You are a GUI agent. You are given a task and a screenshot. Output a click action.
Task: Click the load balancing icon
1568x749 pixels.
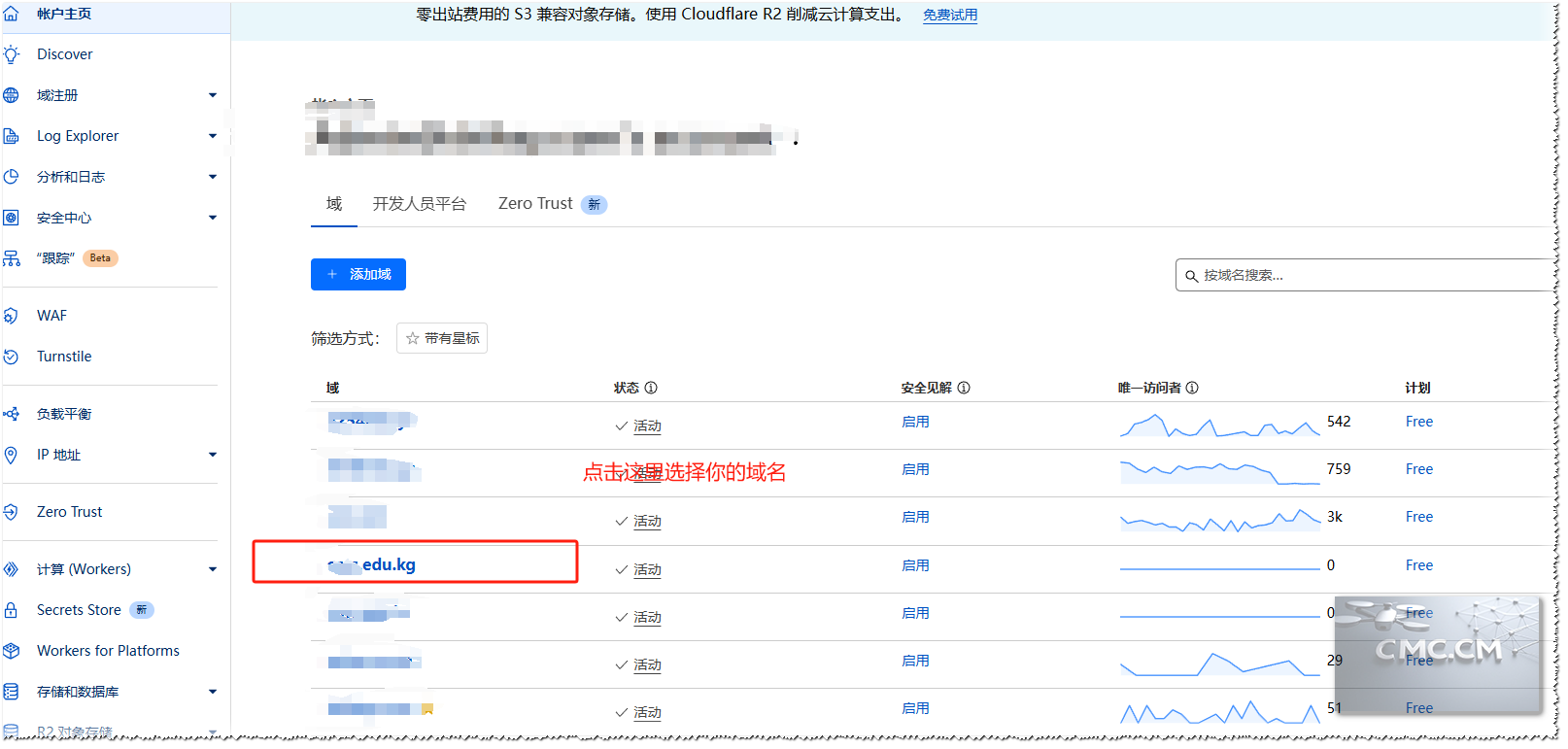11,414
